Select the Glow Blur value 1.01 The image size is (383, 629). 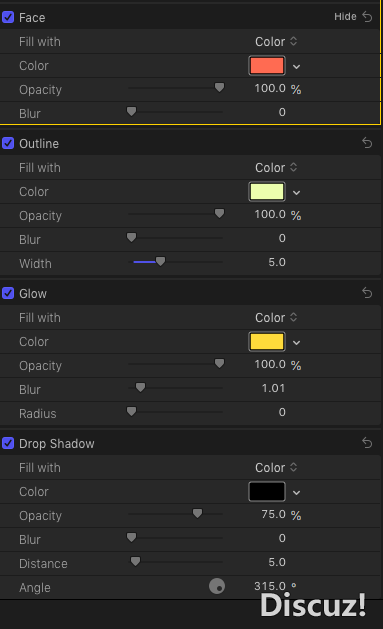click(274, 388)
